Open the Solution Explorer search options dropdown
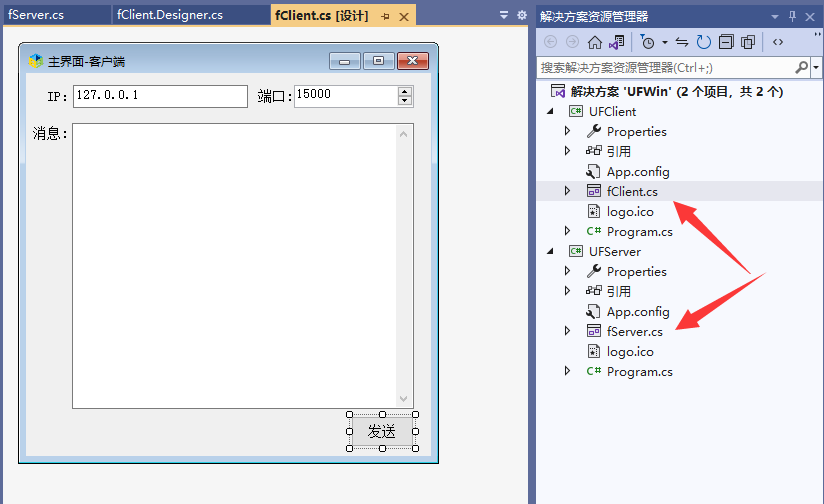This screenshot has width=824, height=504. coord(816,68)
